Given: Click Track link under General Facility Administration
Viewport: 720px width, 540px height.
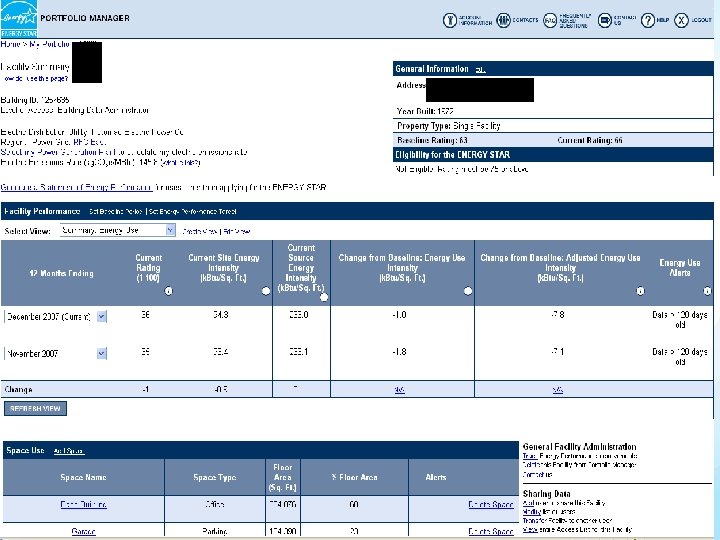Looking at the screenshot, I should [x=530, y=456].
